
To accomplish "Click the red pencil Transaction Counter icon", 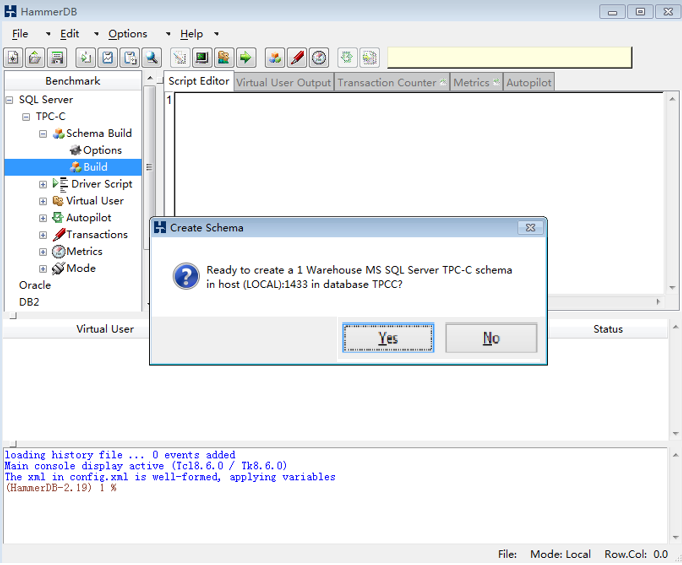I will click(297, 57).
